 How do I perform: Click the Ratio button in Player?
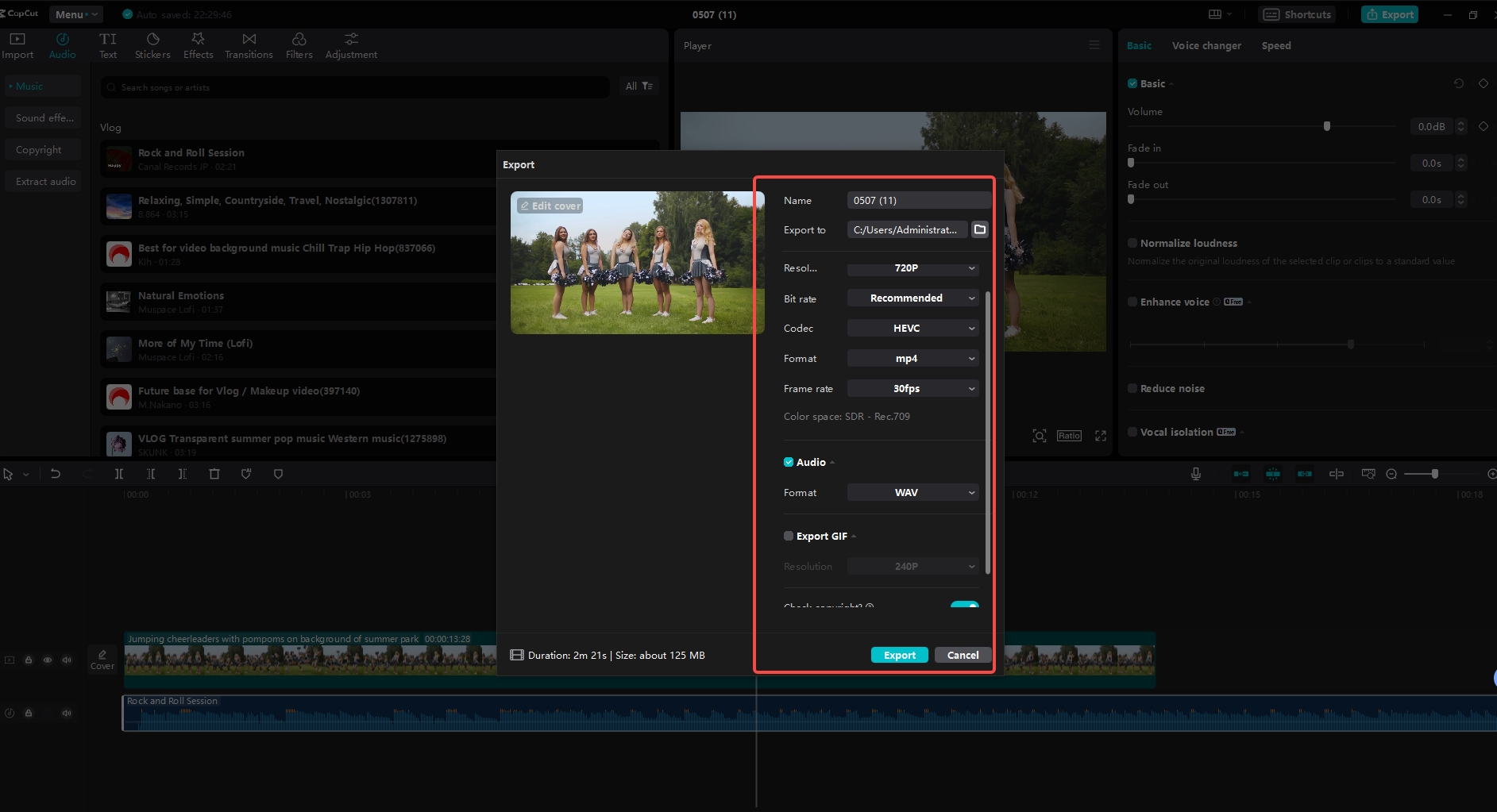[1069, 436]
